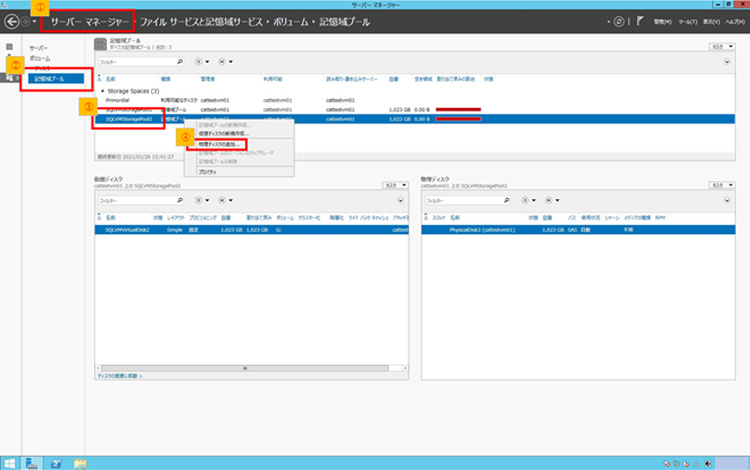Open Server Manager from the taskbar
Viewport: 750px width, 470px height.
point(33,462)
